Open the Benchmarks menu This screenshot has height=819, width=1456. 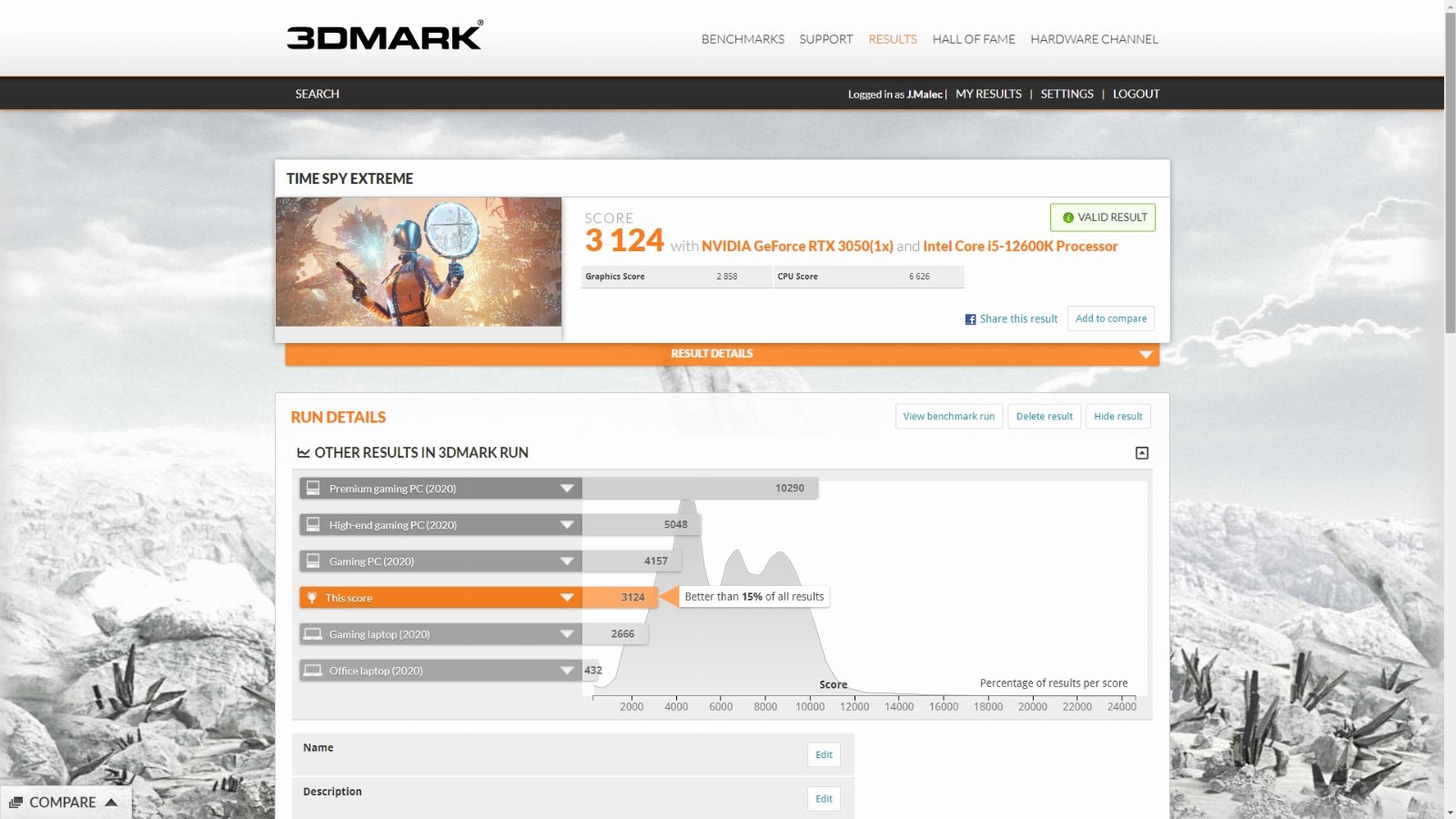click(x=743, y=39)
